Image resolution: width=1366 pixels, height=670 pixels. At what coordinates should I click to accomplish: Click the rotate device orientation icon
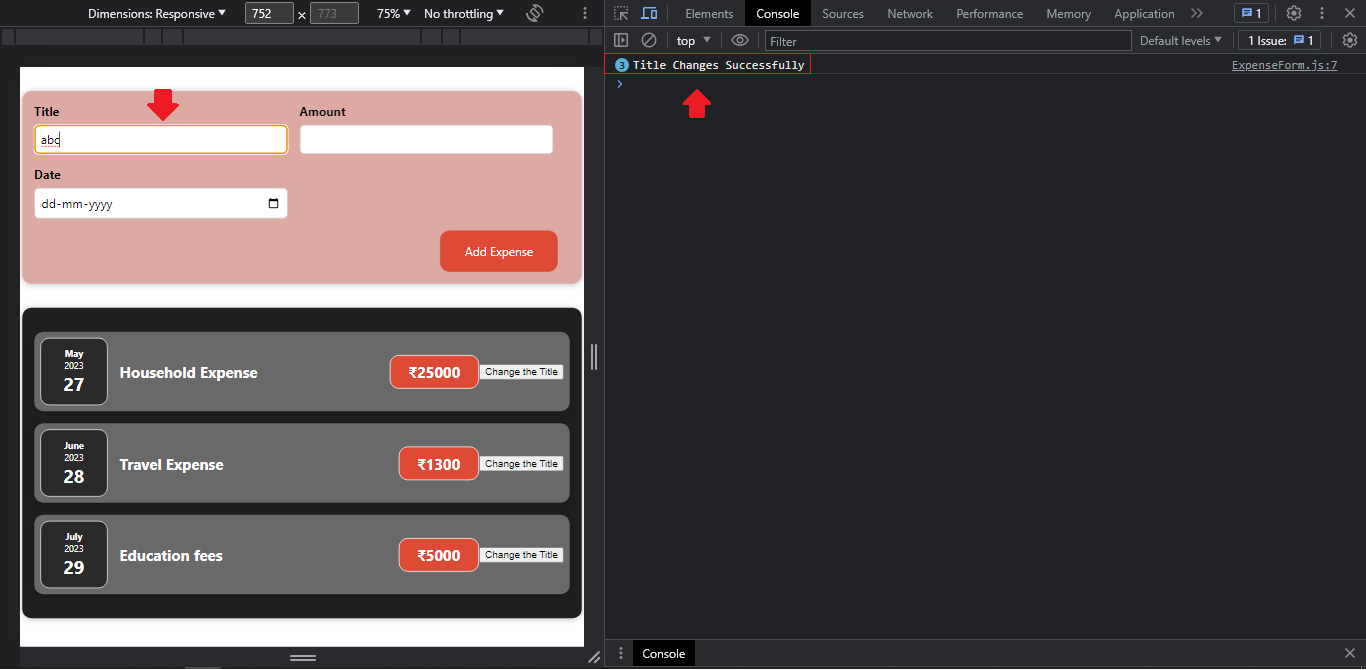(x=535, y=13)
